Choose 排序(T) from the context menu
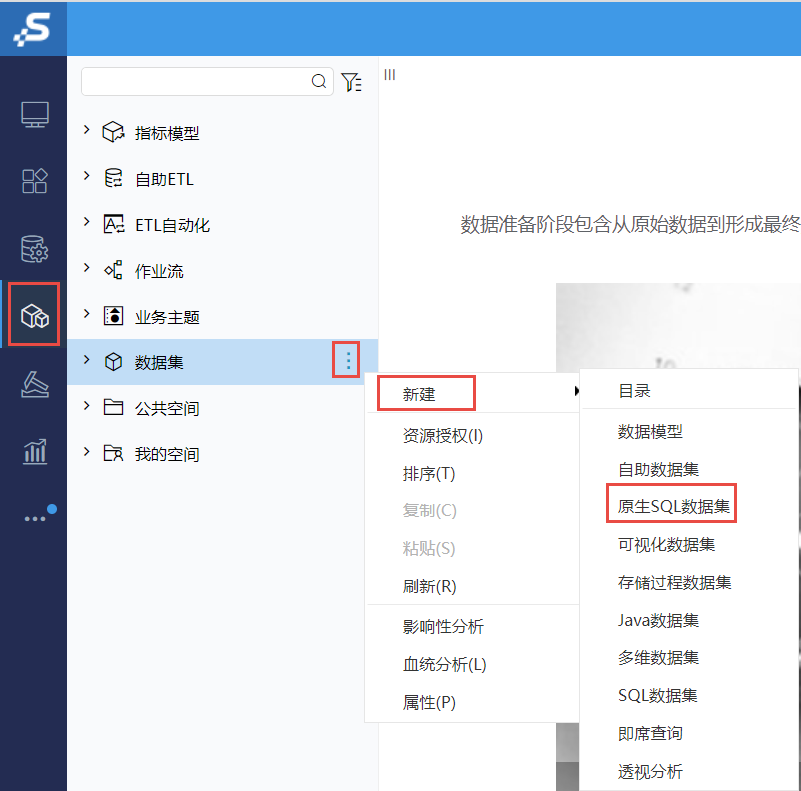The height and width of the screenshot is (791, 801). (x=429, y=473)
